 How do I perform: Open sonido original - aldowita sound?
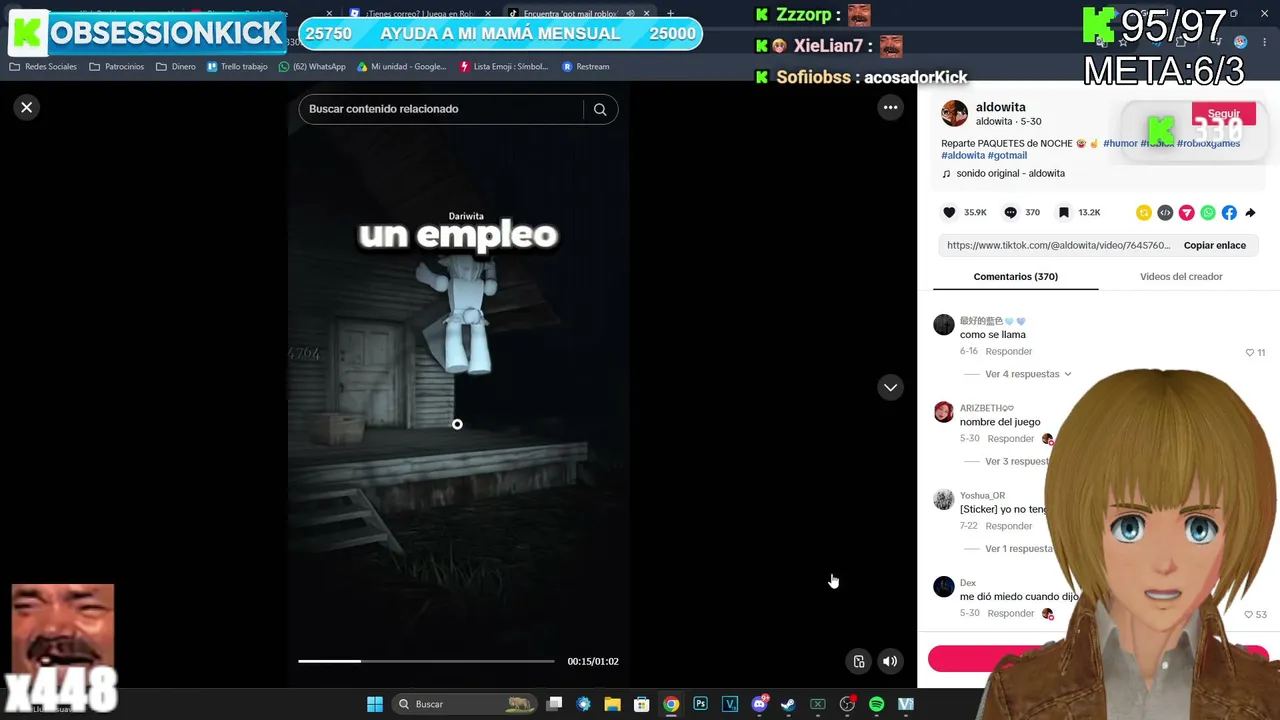tap(1010, 173)
